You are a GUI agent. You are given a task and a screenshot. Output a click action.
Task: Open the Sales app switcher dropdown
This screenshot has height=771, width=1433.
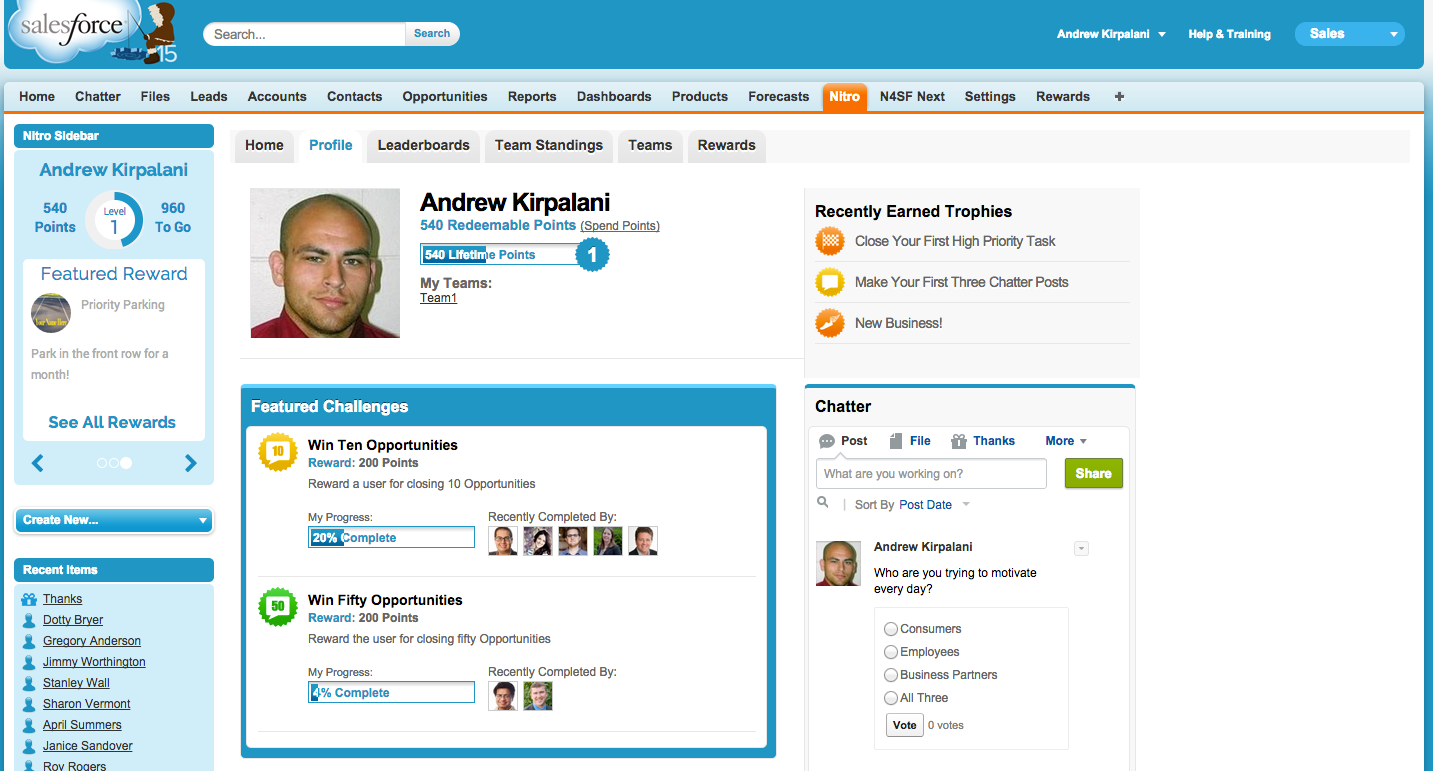pos(1349,34)
